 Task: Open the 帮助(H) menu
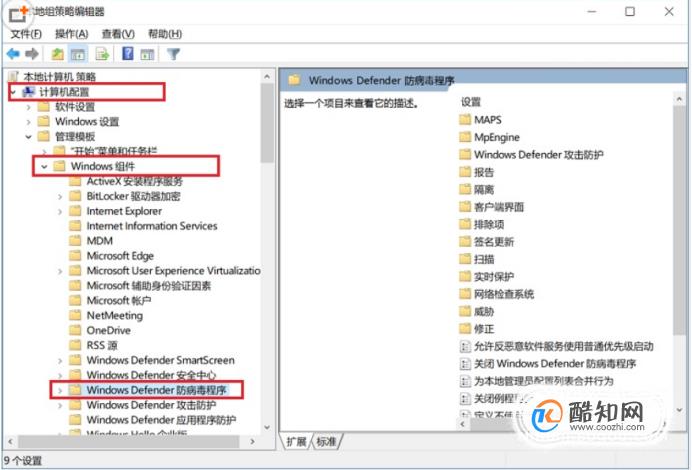[165, 34]
